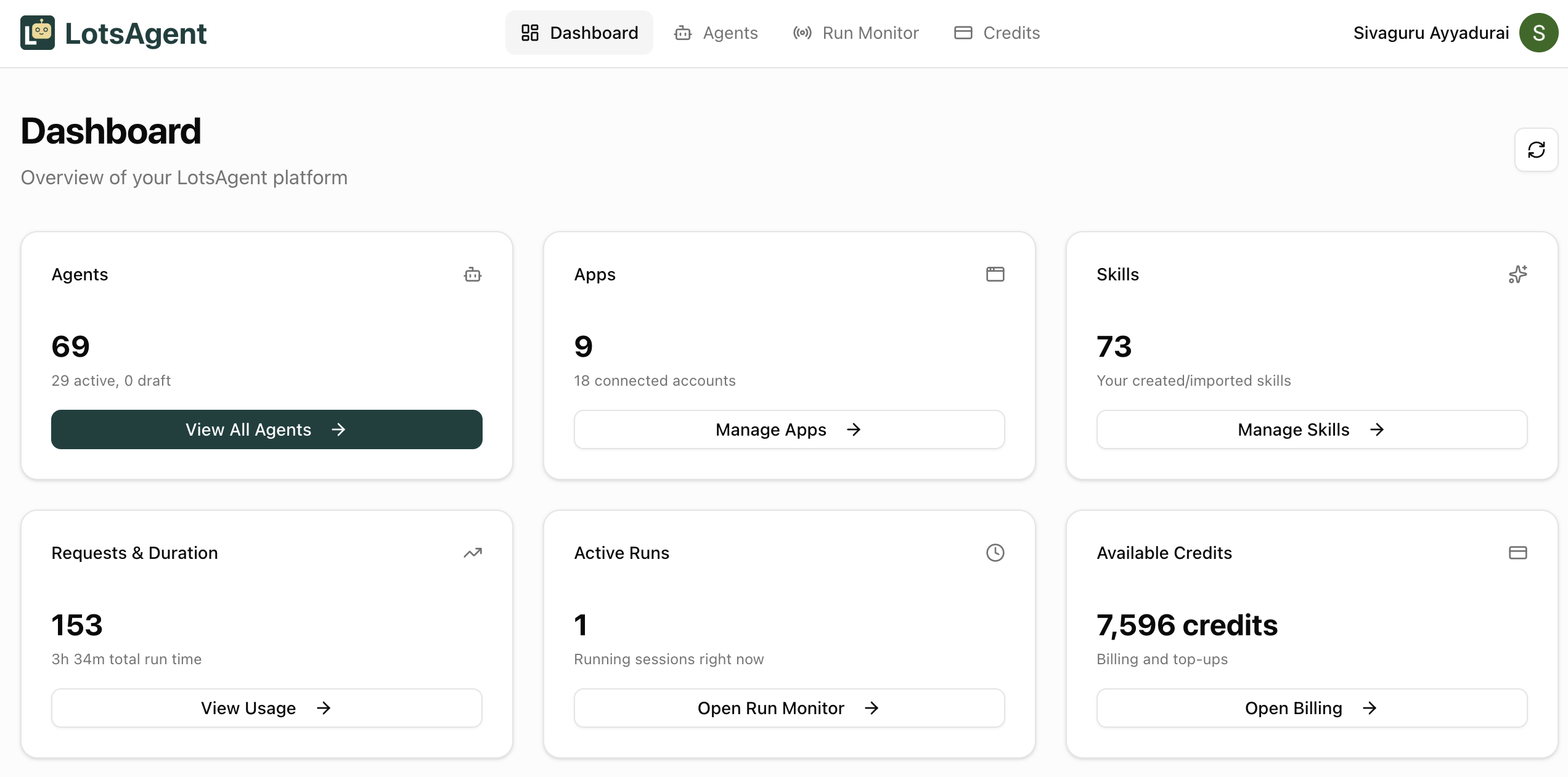Click the Open Billing button

[1312, 708]
